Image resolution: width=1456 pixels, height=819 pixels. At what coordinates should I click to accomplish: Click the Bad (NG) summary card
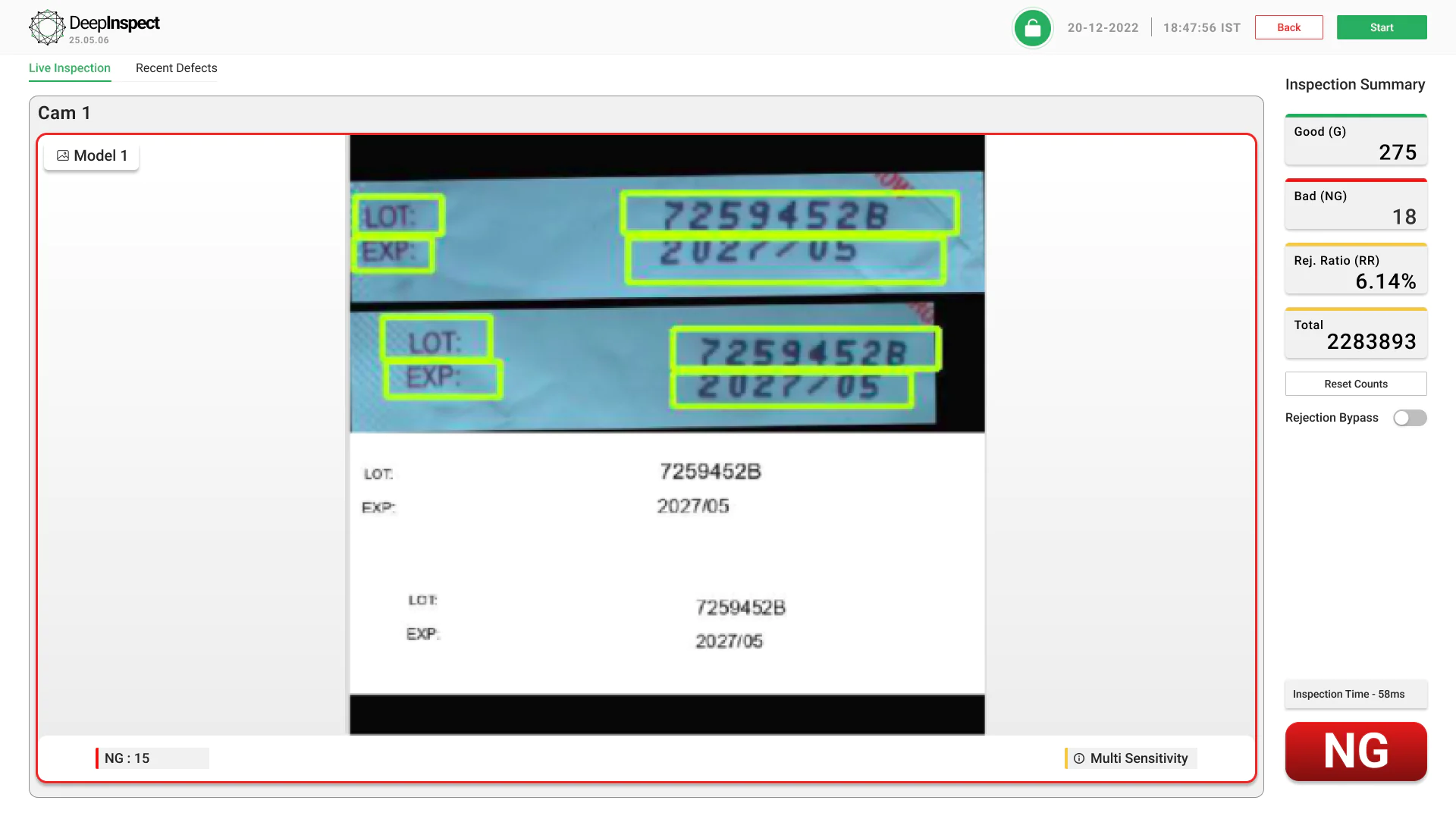[1356, 205]
